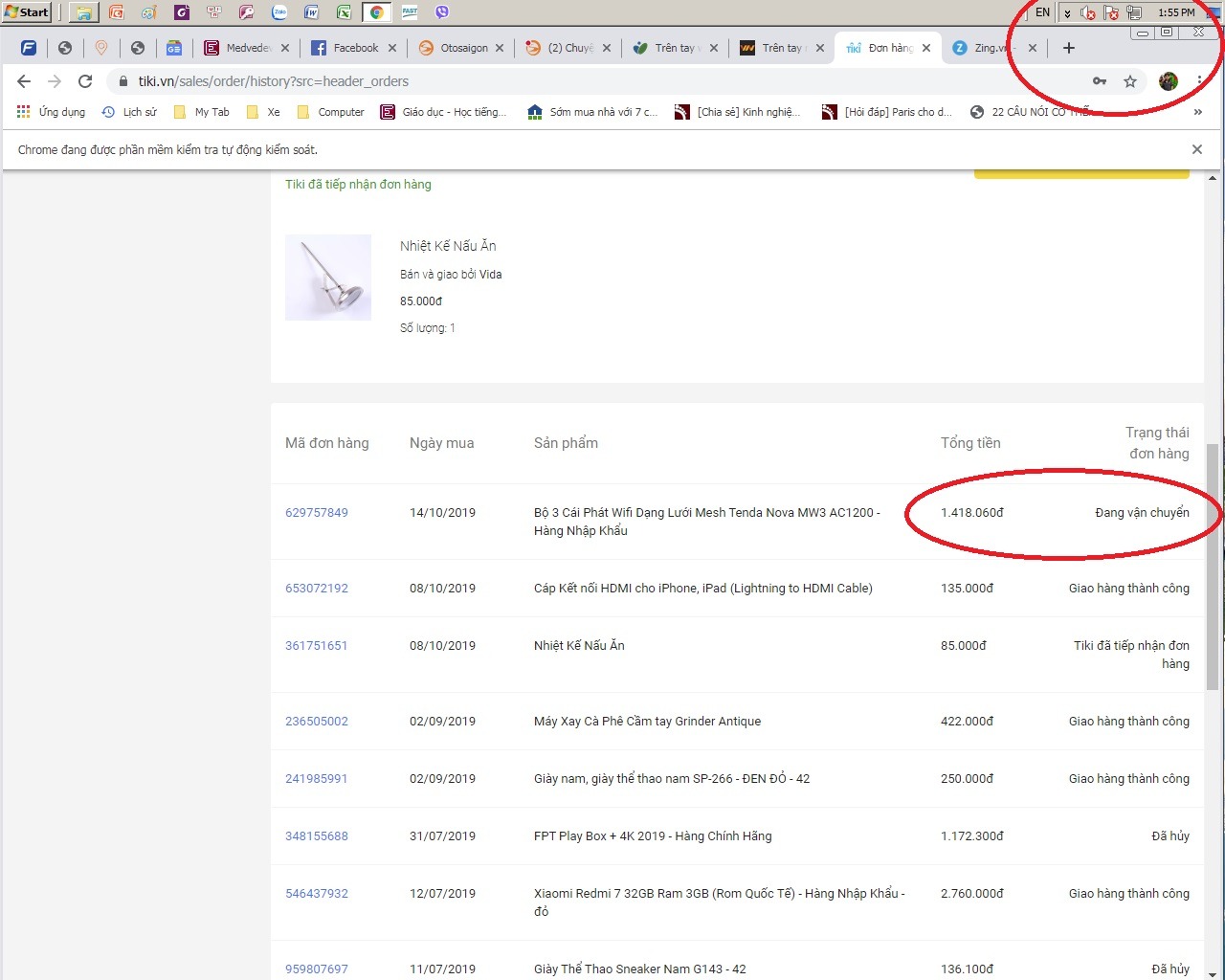1225x980 pixels.
Task: Open saved passwords key icon
Action: click(1100, 81)
